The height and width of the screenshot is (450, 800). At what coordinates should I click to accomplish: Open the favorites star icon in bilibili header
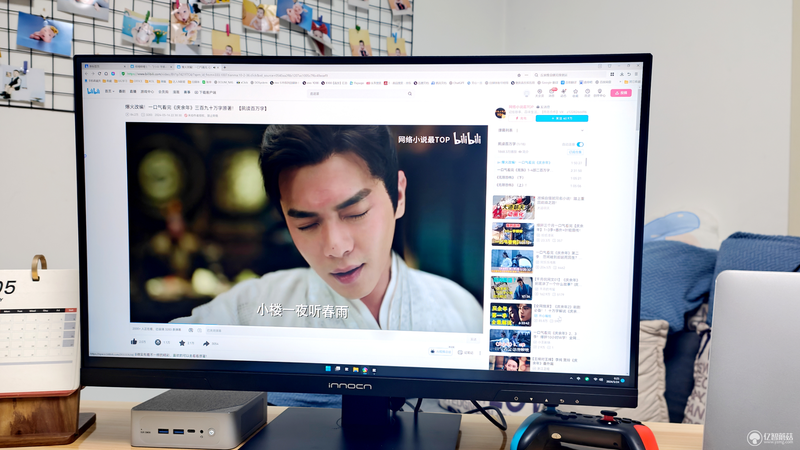point(575,92)
